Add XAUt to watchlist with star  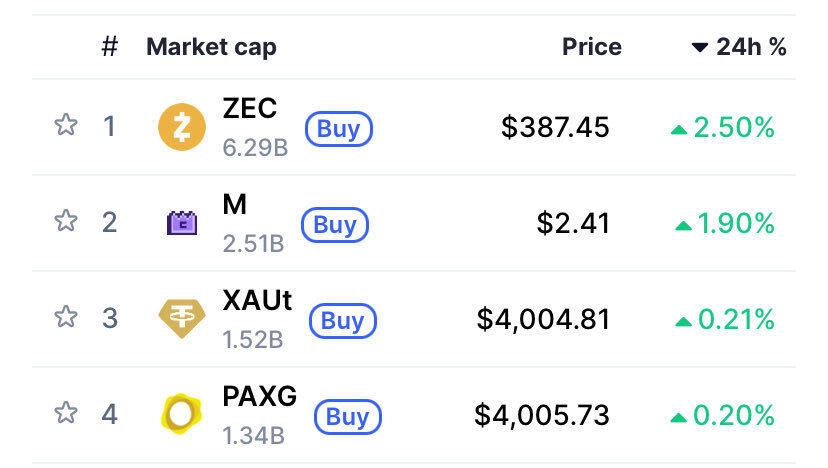[66, 317]
